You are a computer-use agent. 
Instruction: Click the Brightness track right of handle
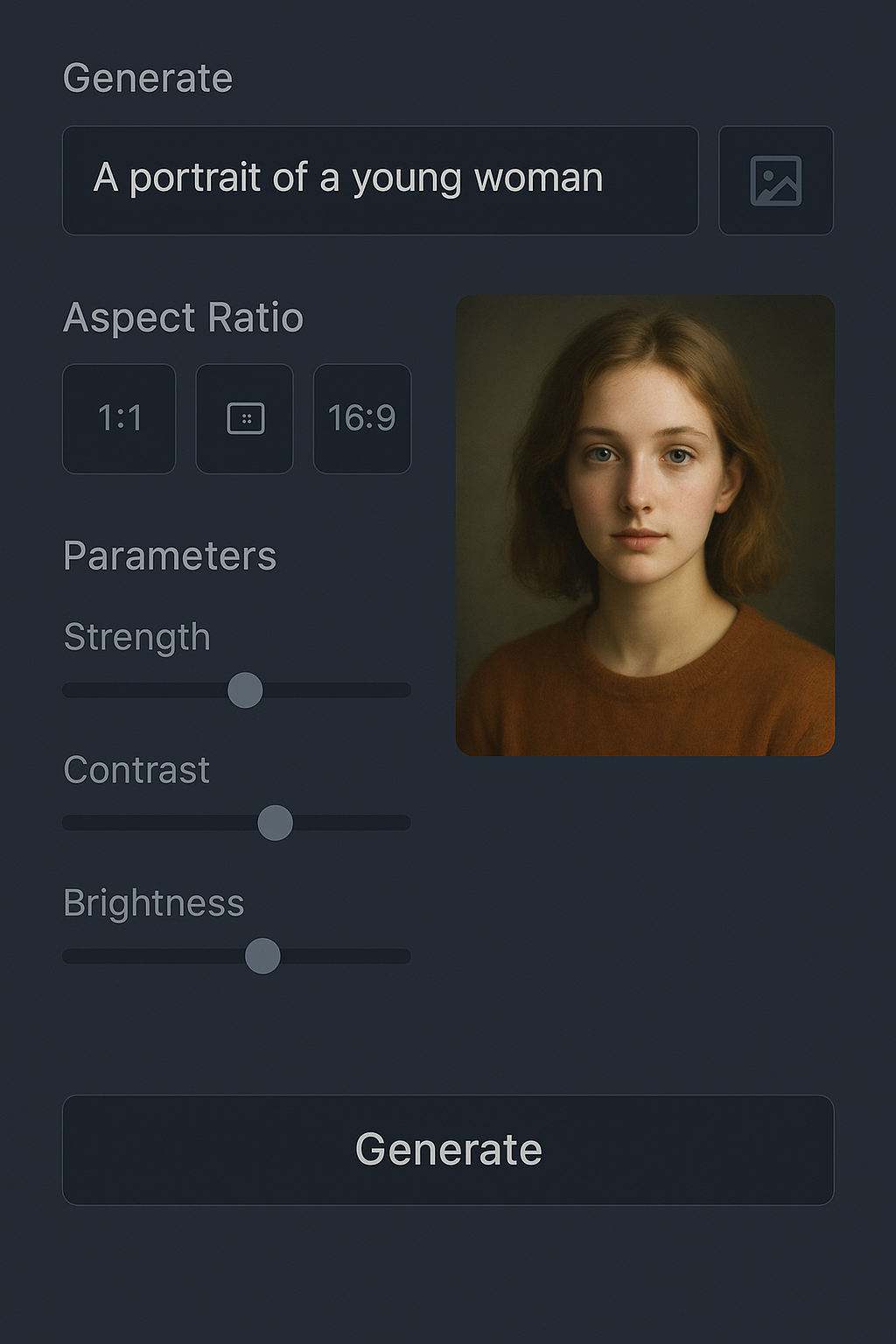[x=346, y=956]
